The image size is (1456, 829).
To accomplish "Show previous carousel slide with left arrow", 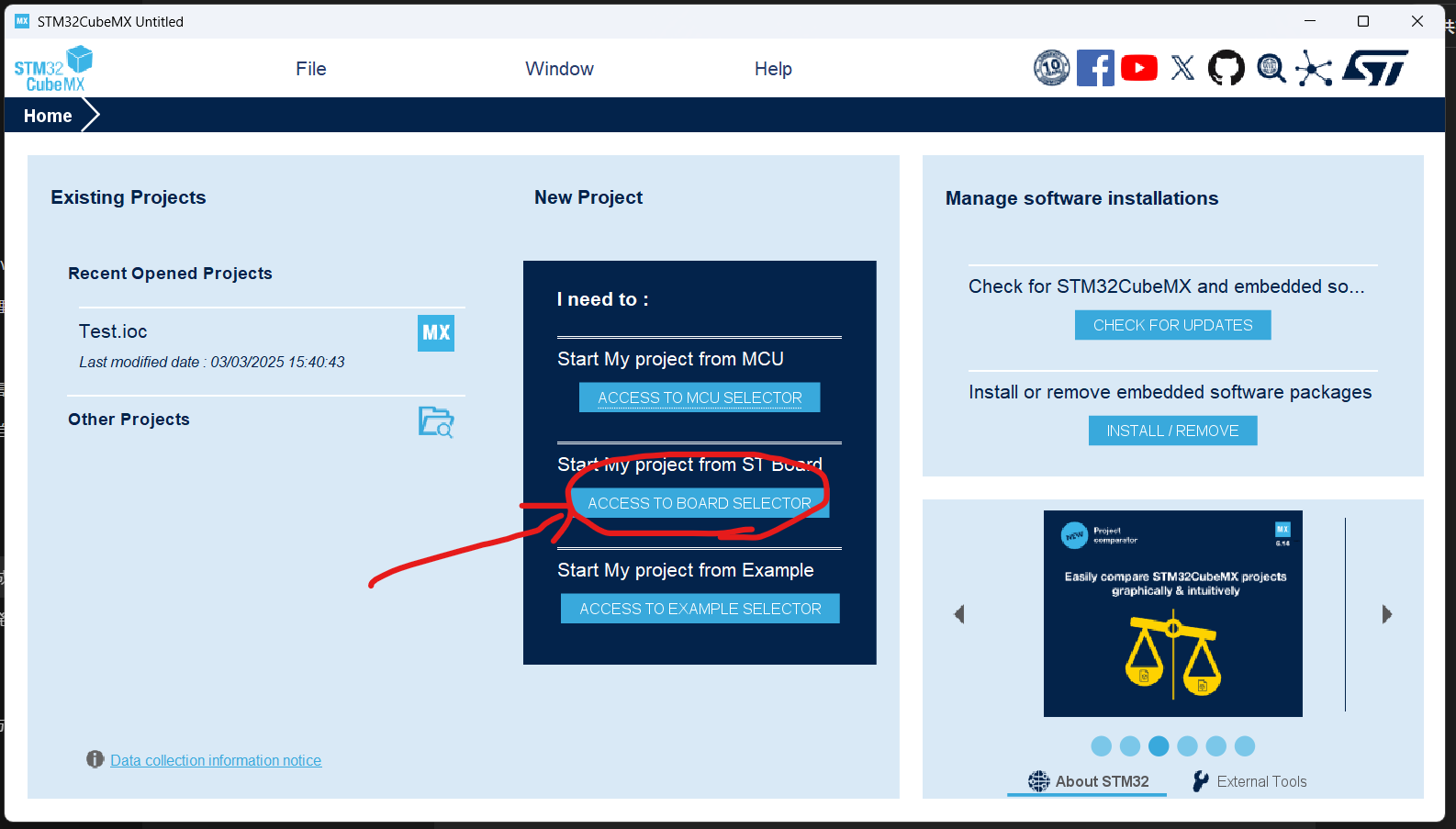I will click(959, 614).
